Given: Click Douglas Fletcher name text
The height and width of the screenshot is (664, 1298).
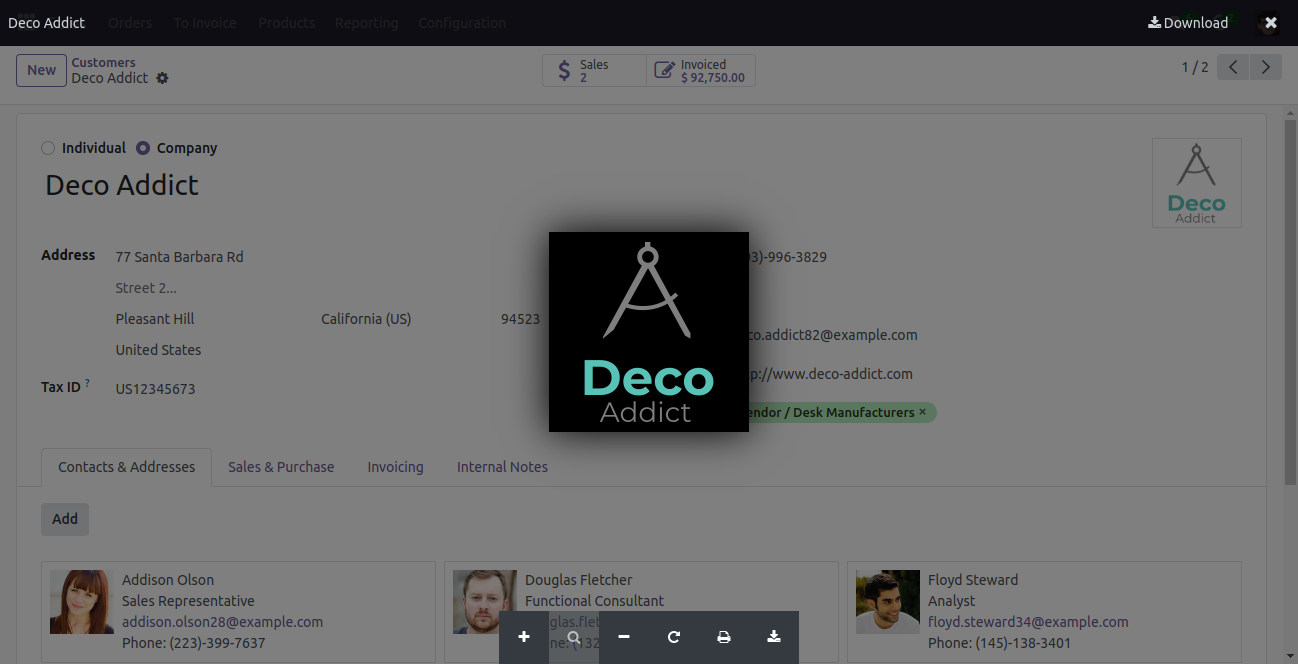Looking at the screenshot, I should (579, 580).
